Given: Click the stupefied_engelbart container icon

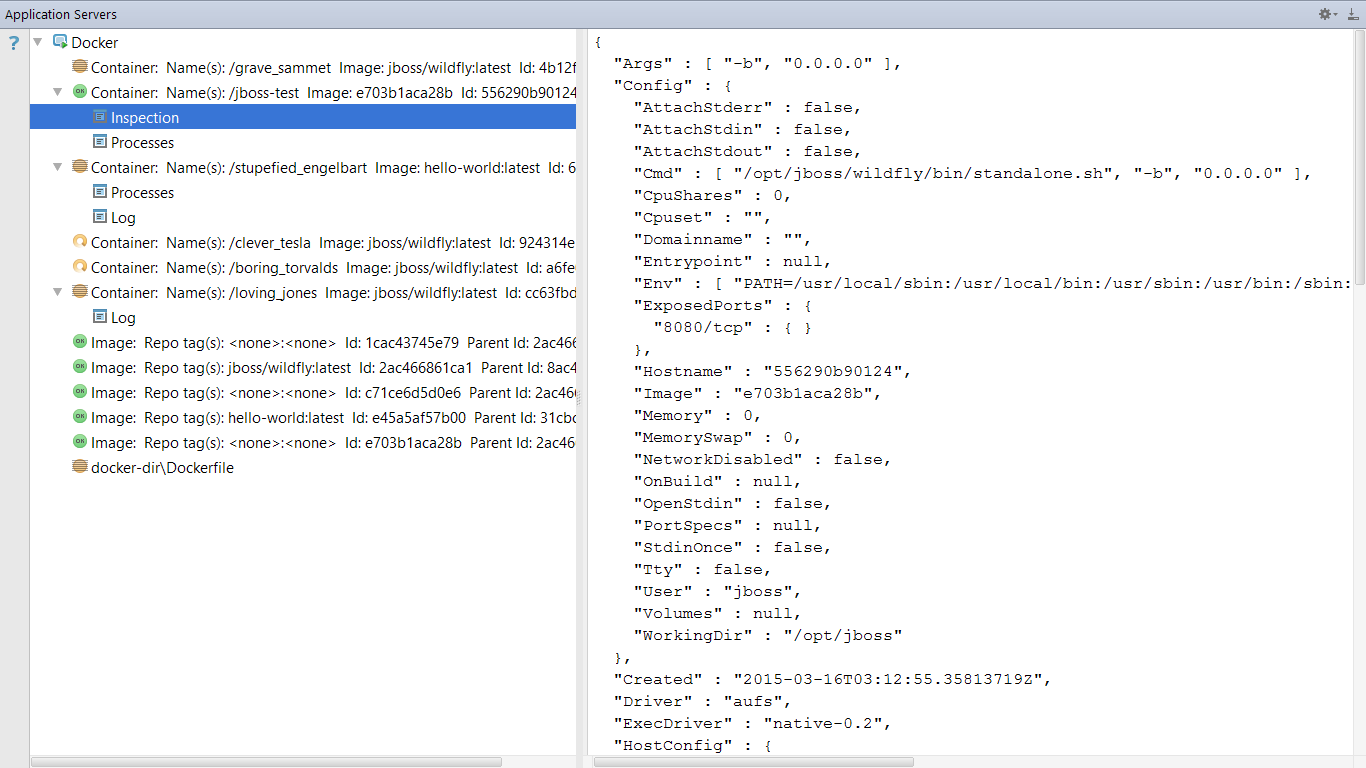Looking at the screenshot, I should pos(80,167).
